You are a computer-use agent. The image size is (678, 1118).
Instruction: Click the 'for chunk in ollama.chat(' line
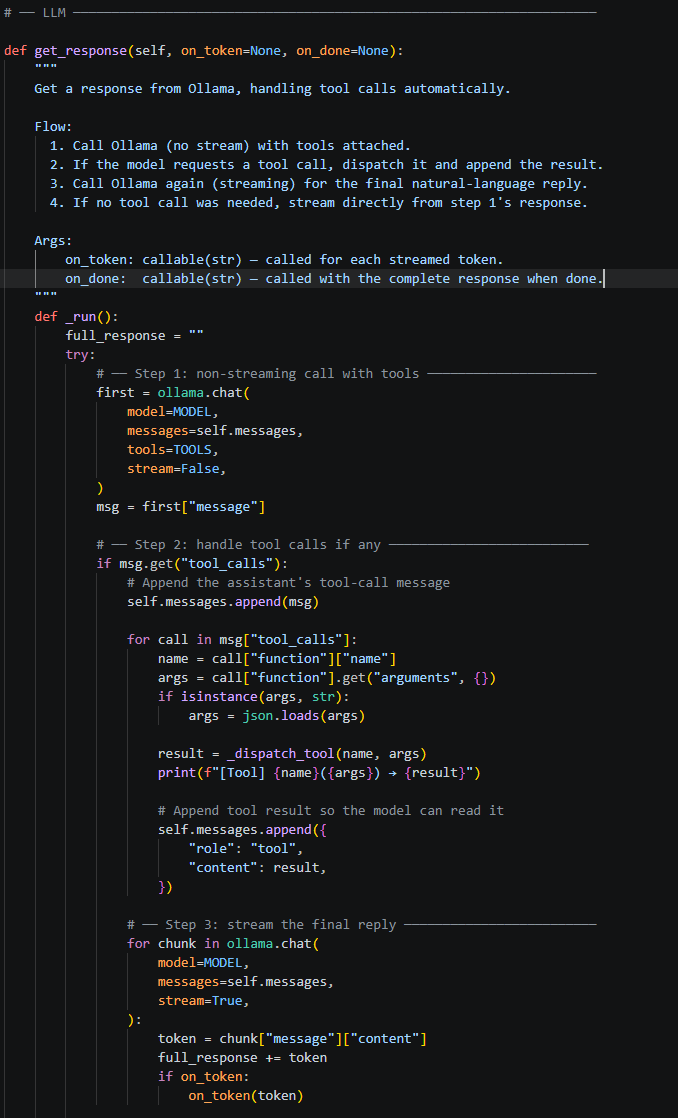223,944
